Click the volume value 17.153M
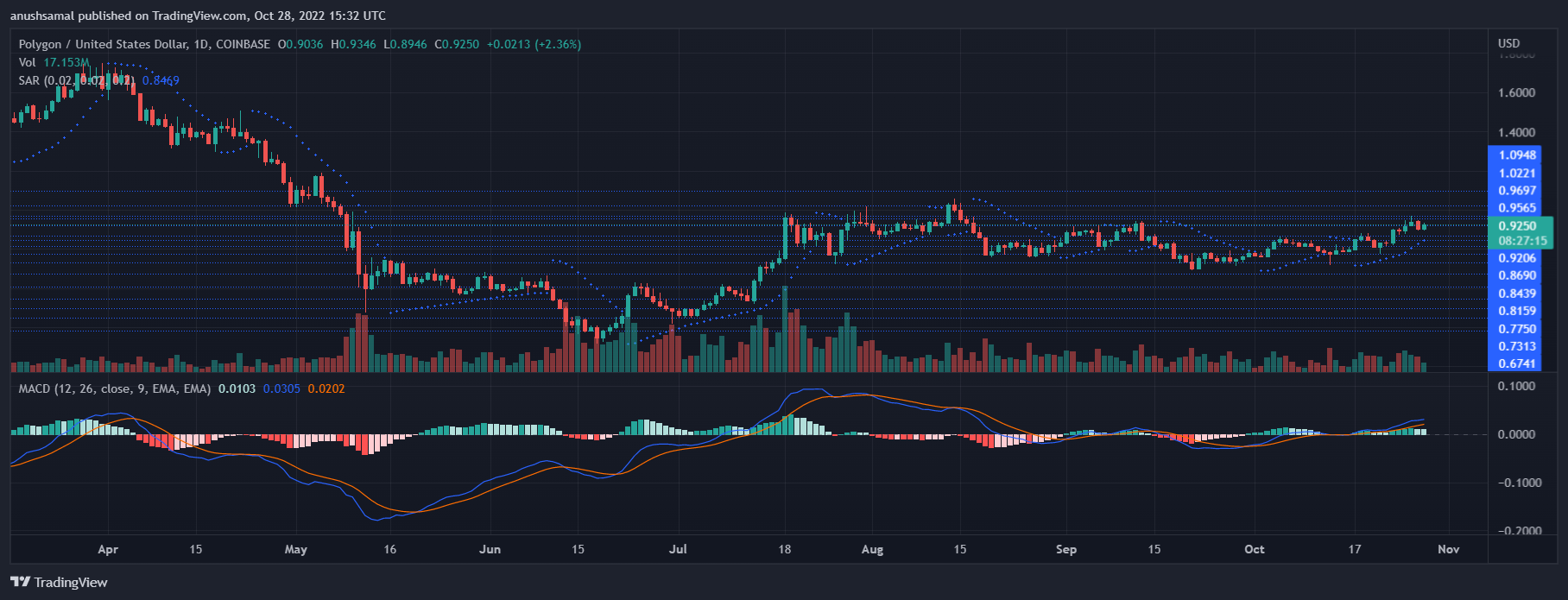 coord(66,62)
